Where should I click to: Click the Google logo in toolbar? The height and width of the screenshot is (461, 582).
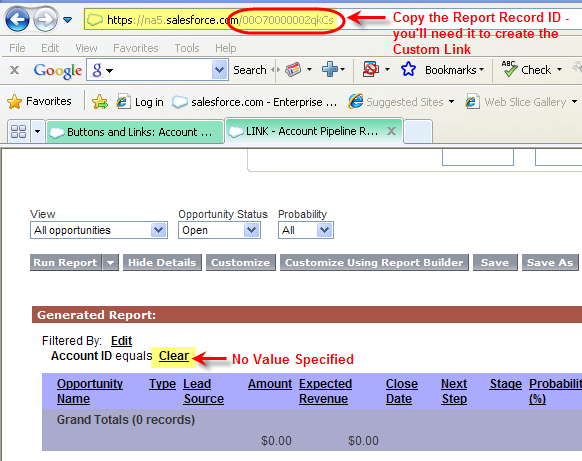(58, 70)
